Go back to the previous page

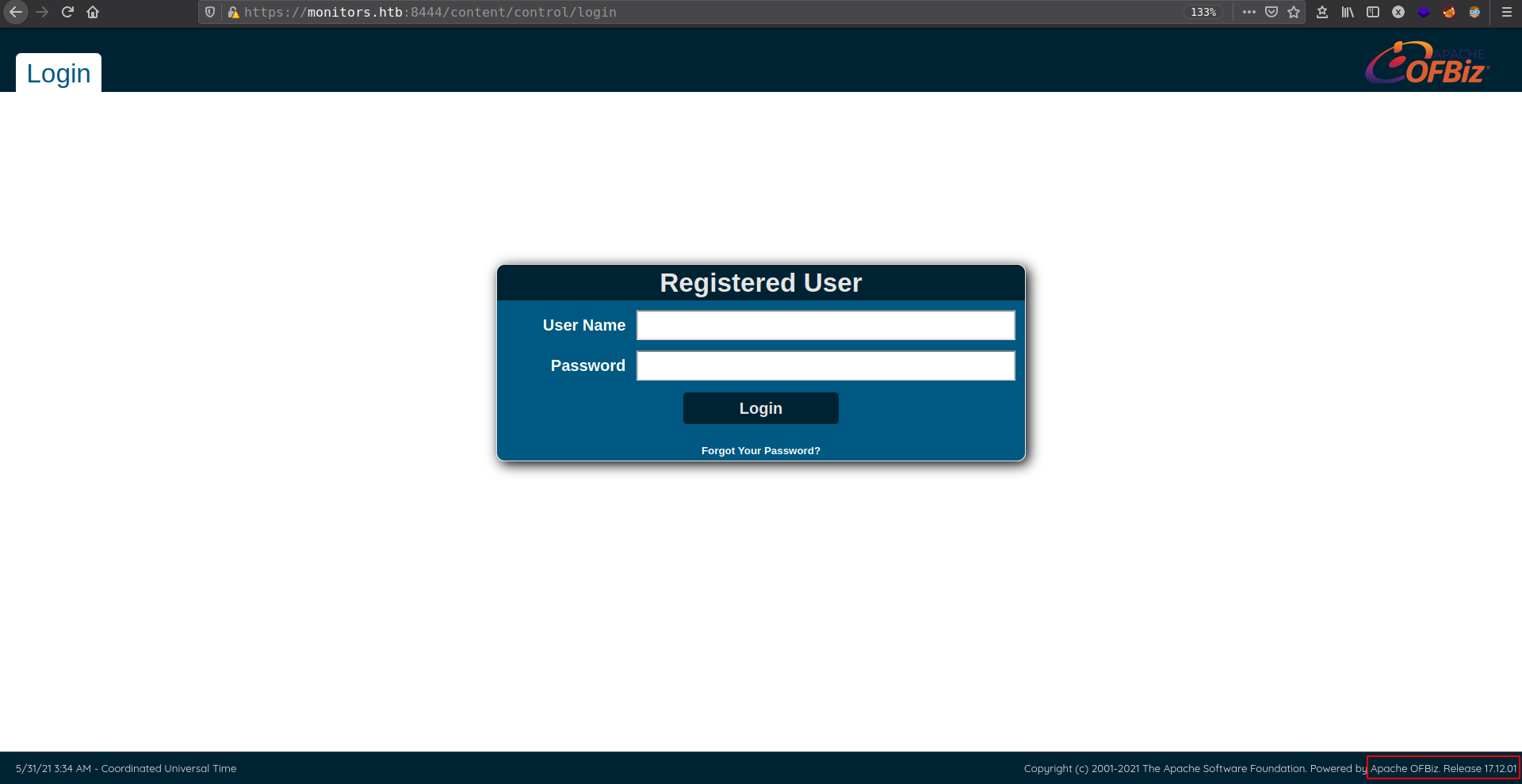pos(16,12)
